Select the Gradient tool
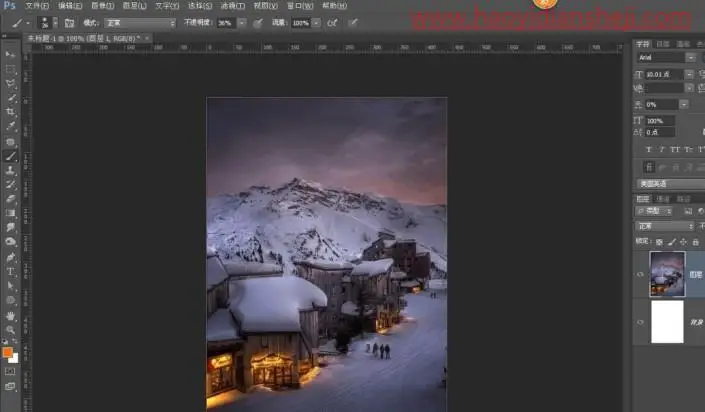 (x=10, y=213)
